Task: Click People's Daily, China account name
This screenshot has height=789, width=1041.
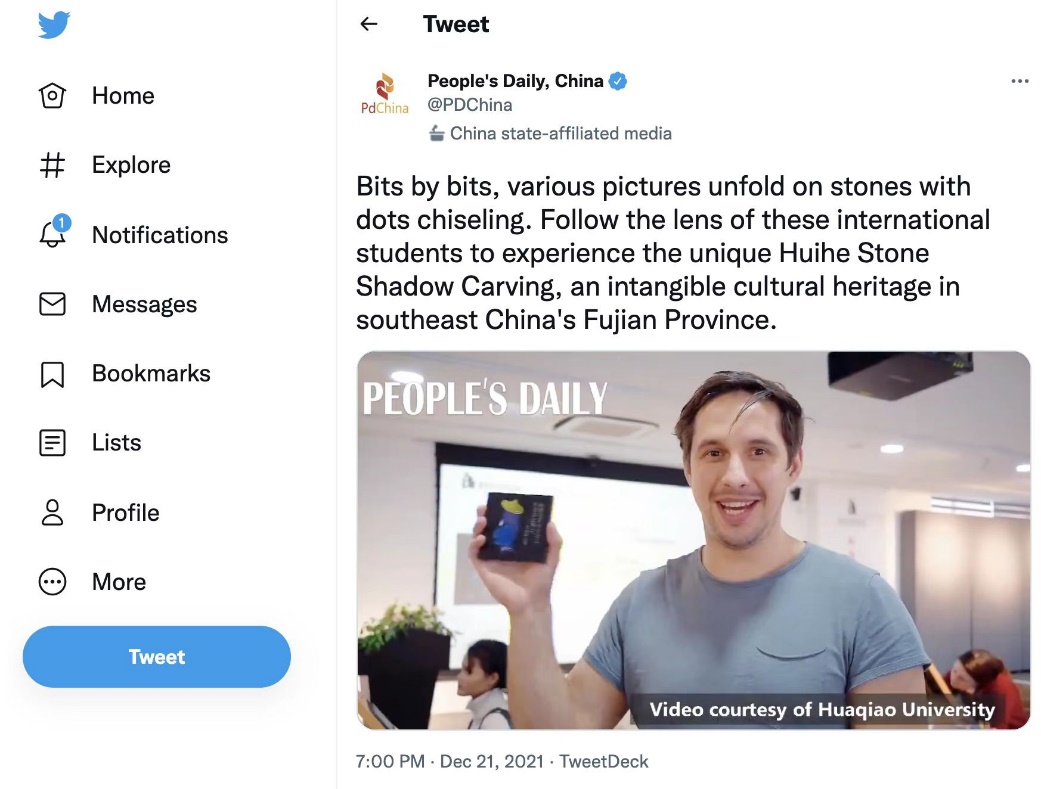Action: coord(515,81)
